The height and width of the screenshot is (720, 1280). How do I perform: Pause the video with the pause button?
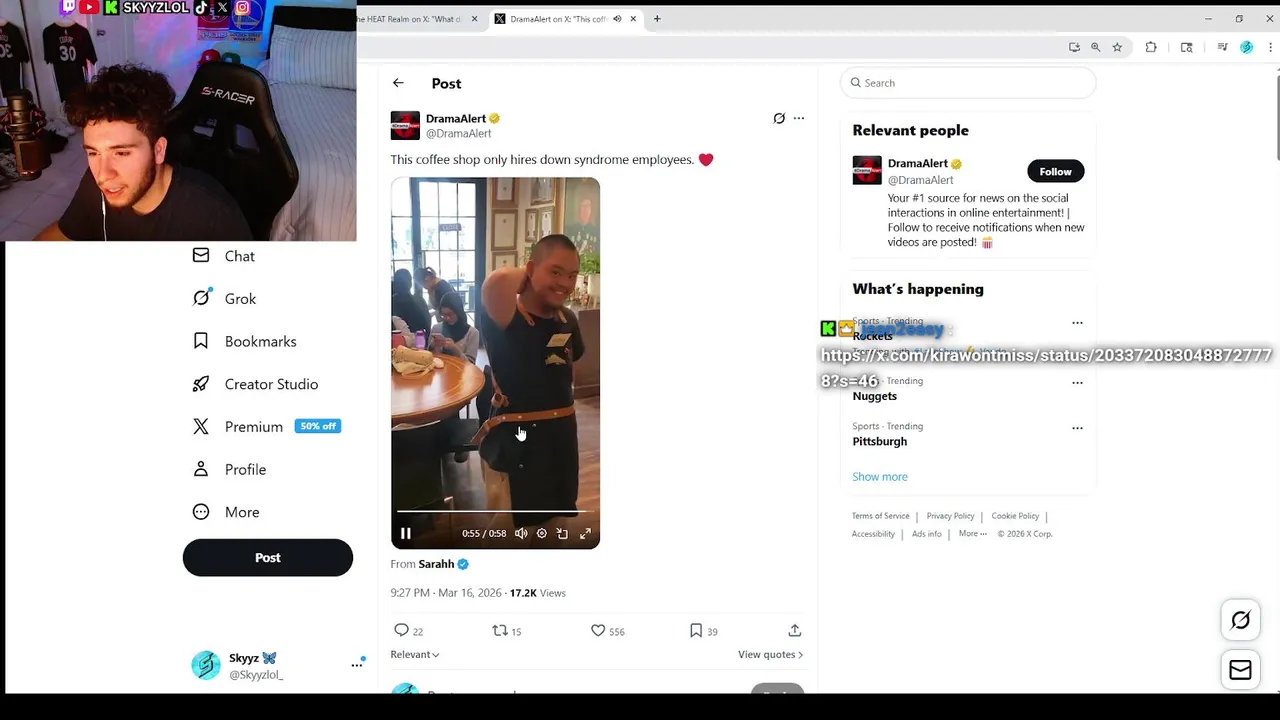tap(405, 534)
